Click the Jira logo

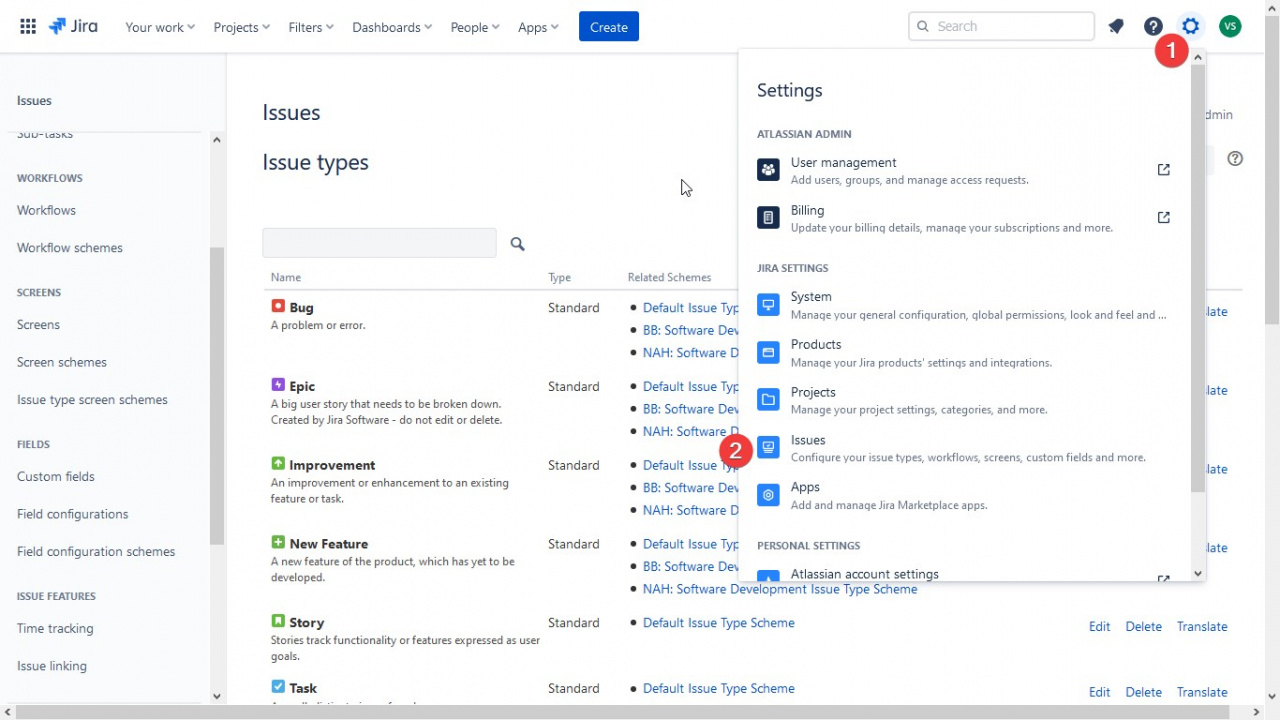pyautogui.click(x=73, y=27)
